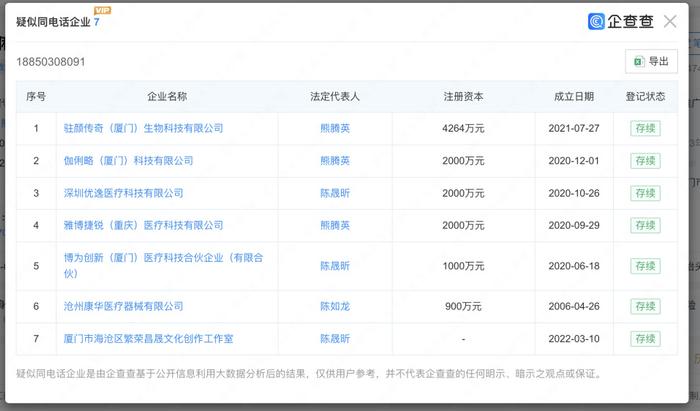Click registered capital 1000万元
The height and width of the screenshot is (411, 700).
(x=463, y=266)
